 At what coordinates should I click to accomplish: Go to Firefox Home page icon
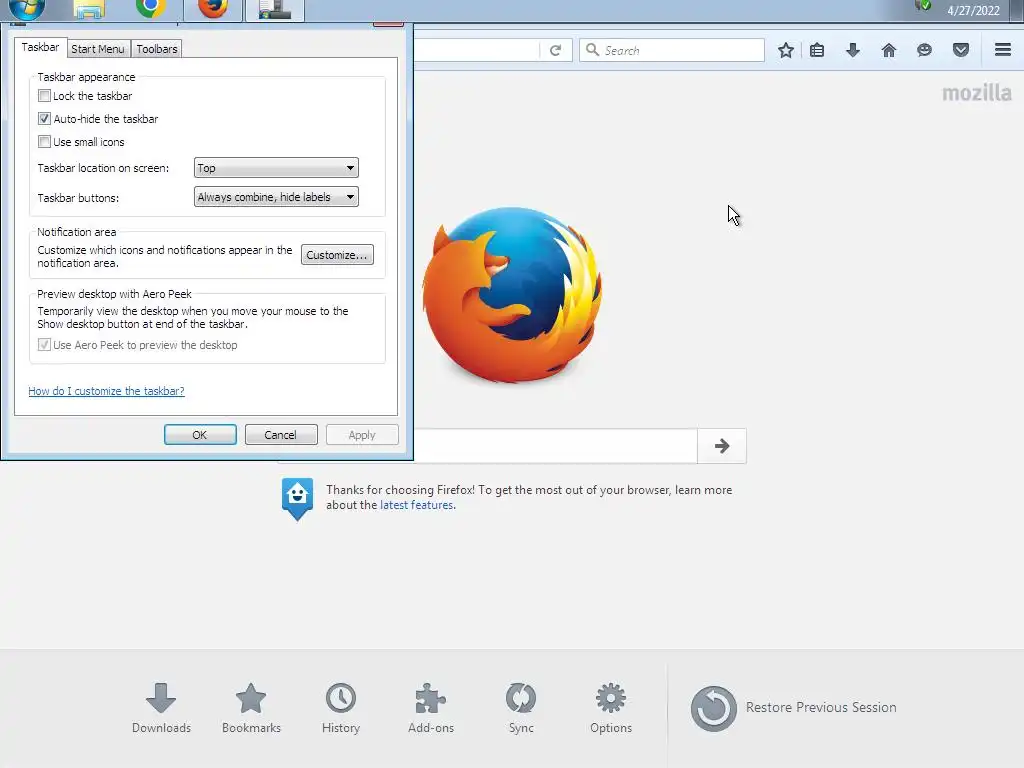point(888,50)
